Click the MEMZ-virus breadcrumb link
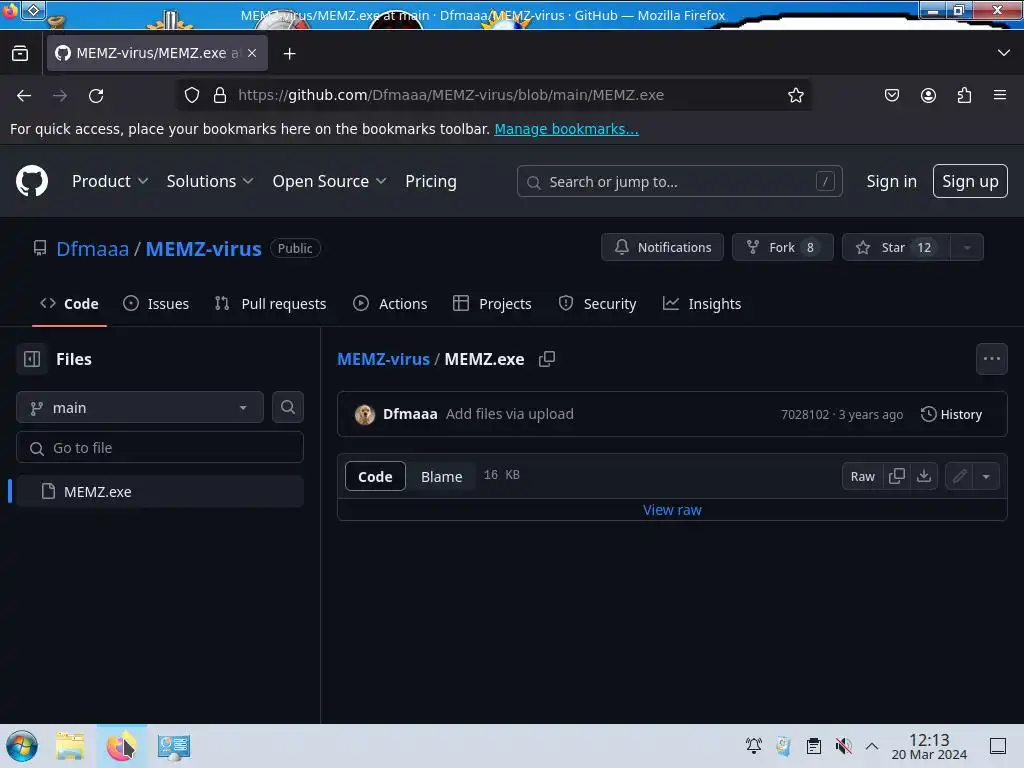The width and height of the screenshot is (1024, 768). click(x=383, y=359)
